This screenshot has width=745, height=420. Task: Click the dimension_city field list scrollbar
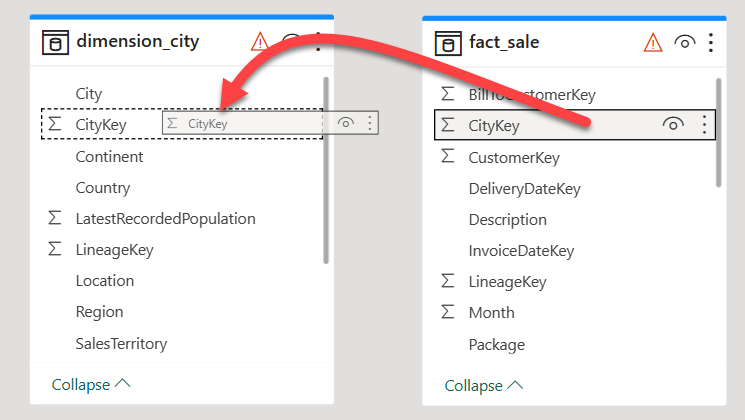(326, 170)
